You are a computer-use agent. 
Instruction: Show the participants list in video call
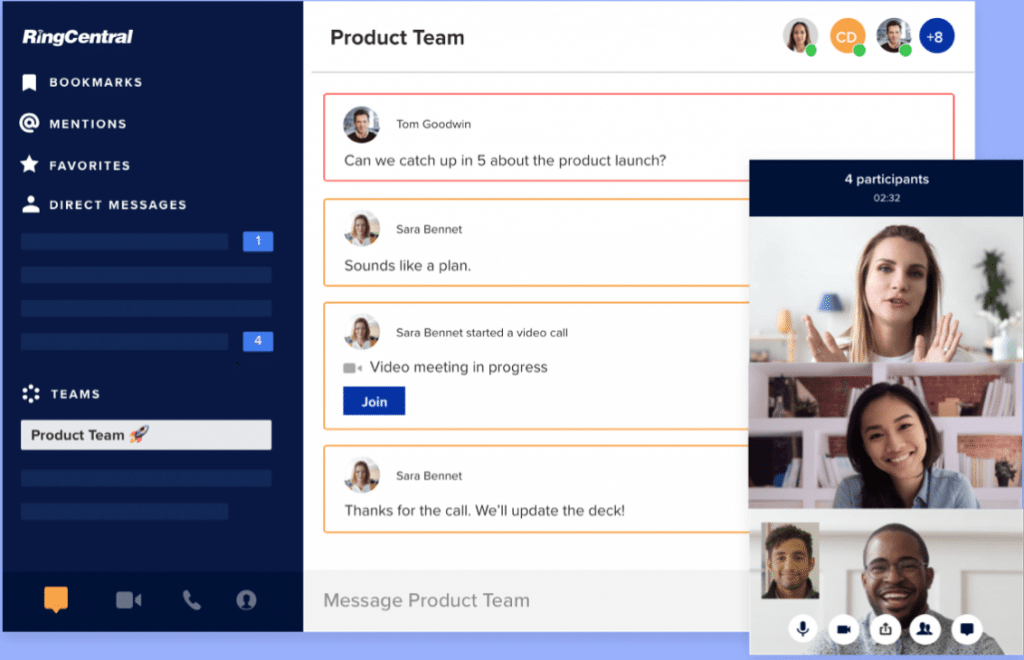pyautogui.click(x=924, y=629)
